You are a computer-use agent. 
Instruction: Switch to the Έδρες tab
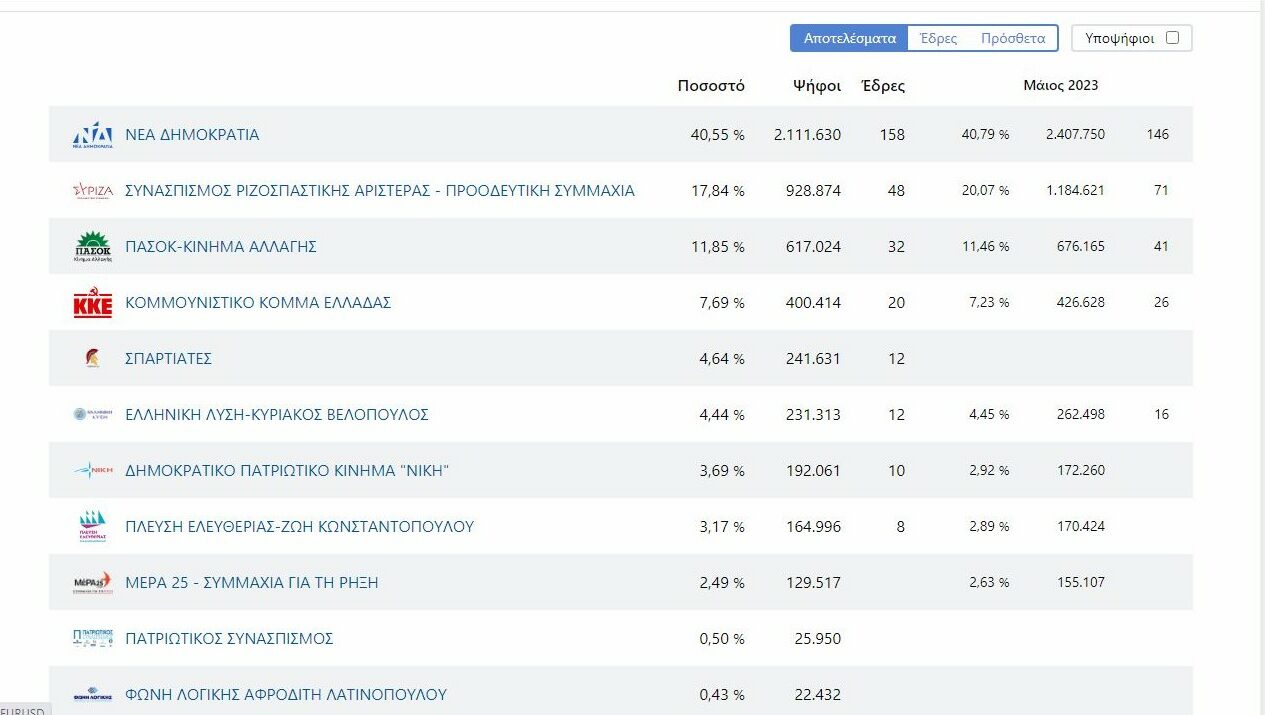[938, 38]
